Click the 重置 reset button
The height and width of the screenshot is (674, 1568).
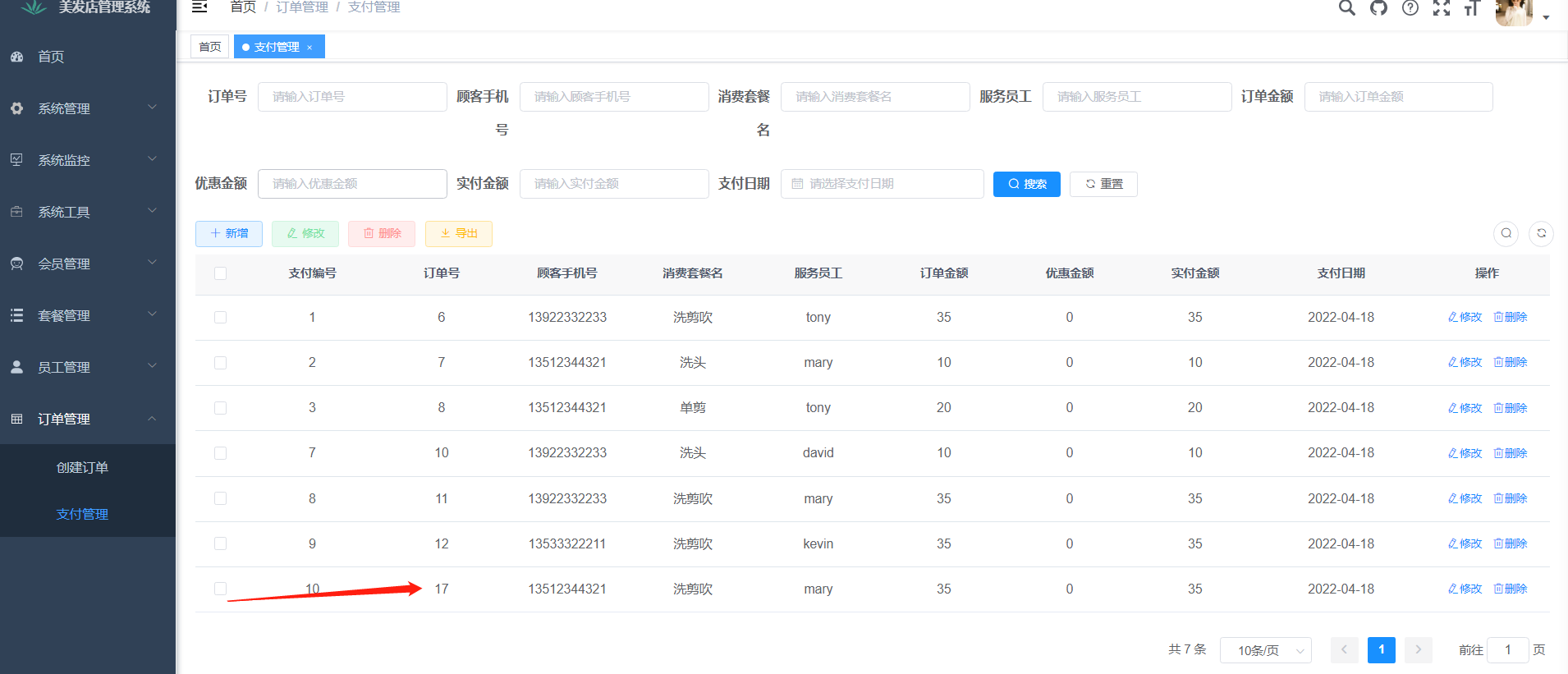pyautogui.click(x=1103, y=184)
